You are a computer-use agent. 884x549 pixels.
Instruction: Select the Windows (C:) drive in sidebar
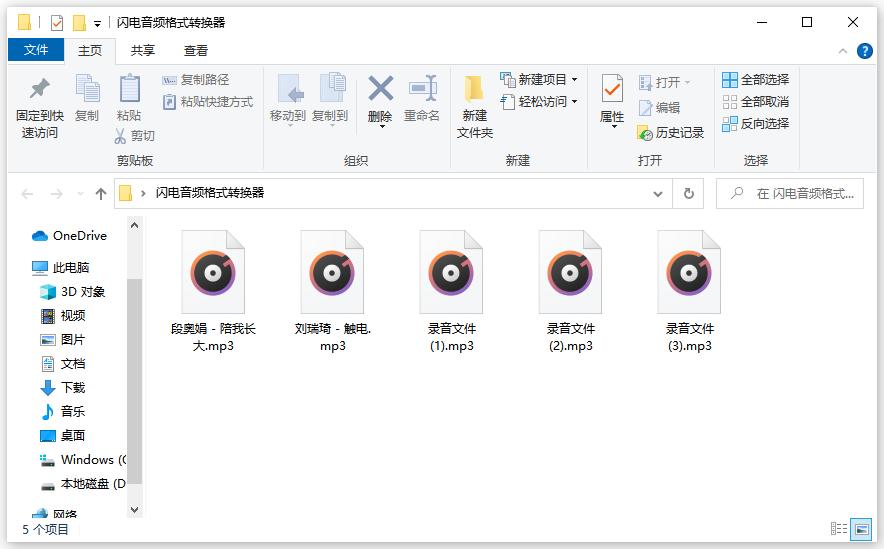(83, 459)
